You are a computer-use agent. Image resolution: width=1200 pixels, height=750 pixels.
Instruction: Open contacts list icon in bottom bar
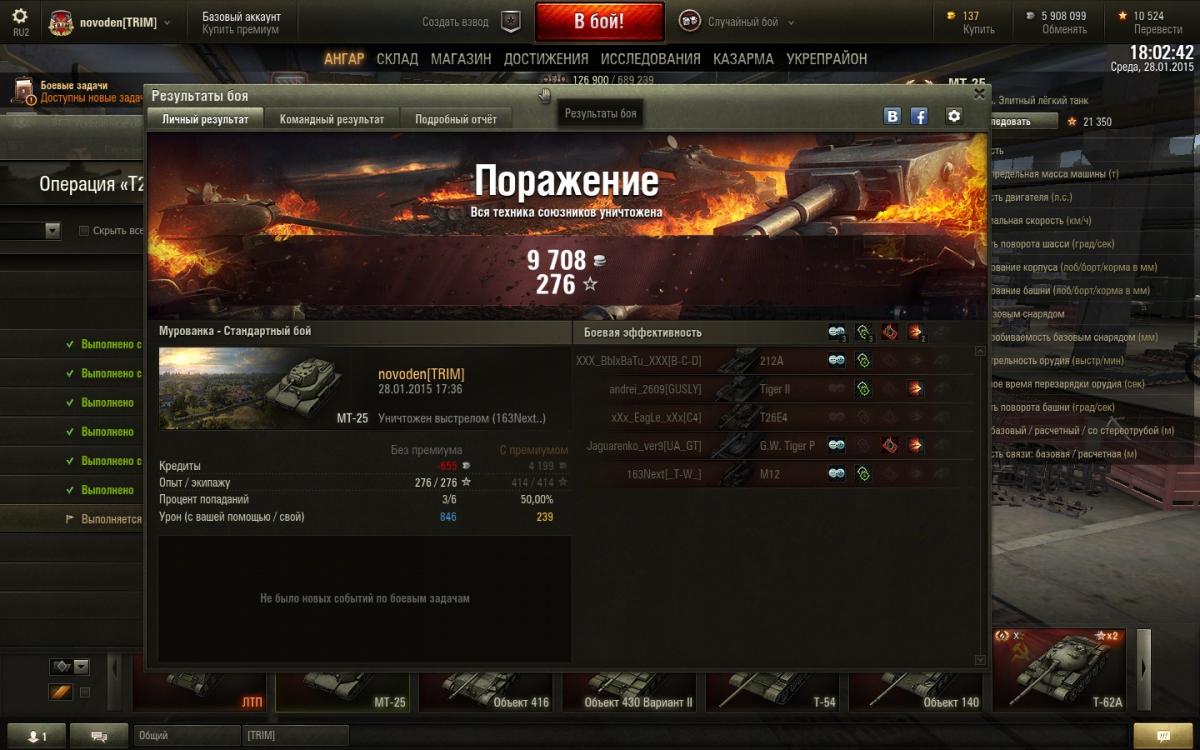click(x=36, y=736)
